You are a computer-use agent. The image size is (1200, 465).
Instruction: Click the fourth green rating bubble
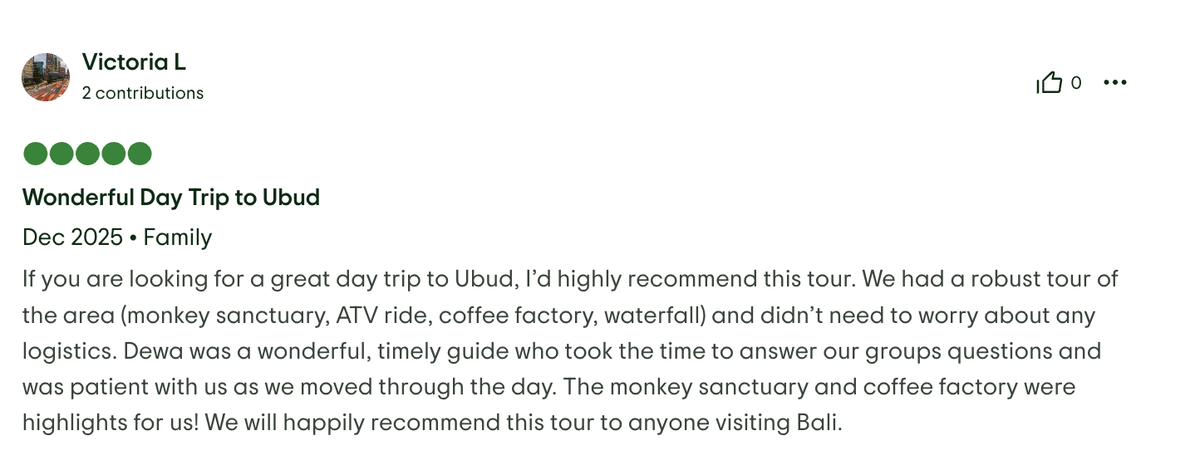pyautogui.click(x=113, y=154)
